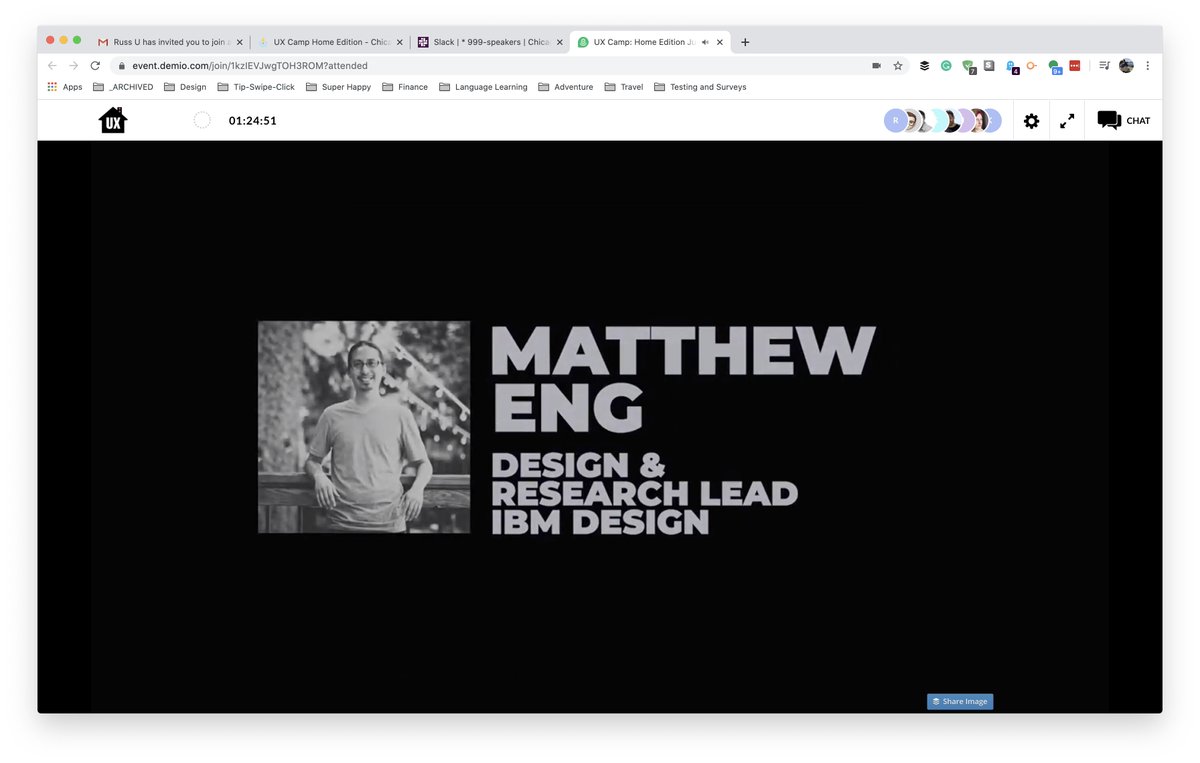Open the red three-dots extension (LastPass)
Viewport: 1200px width, 763px height.
pyautogui.click(x=1075, y=66)
